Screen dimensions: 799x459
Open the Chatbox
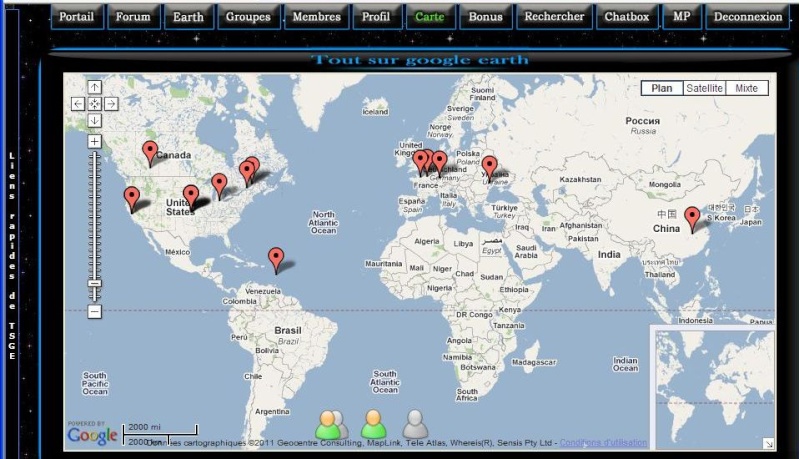(627, 17)
